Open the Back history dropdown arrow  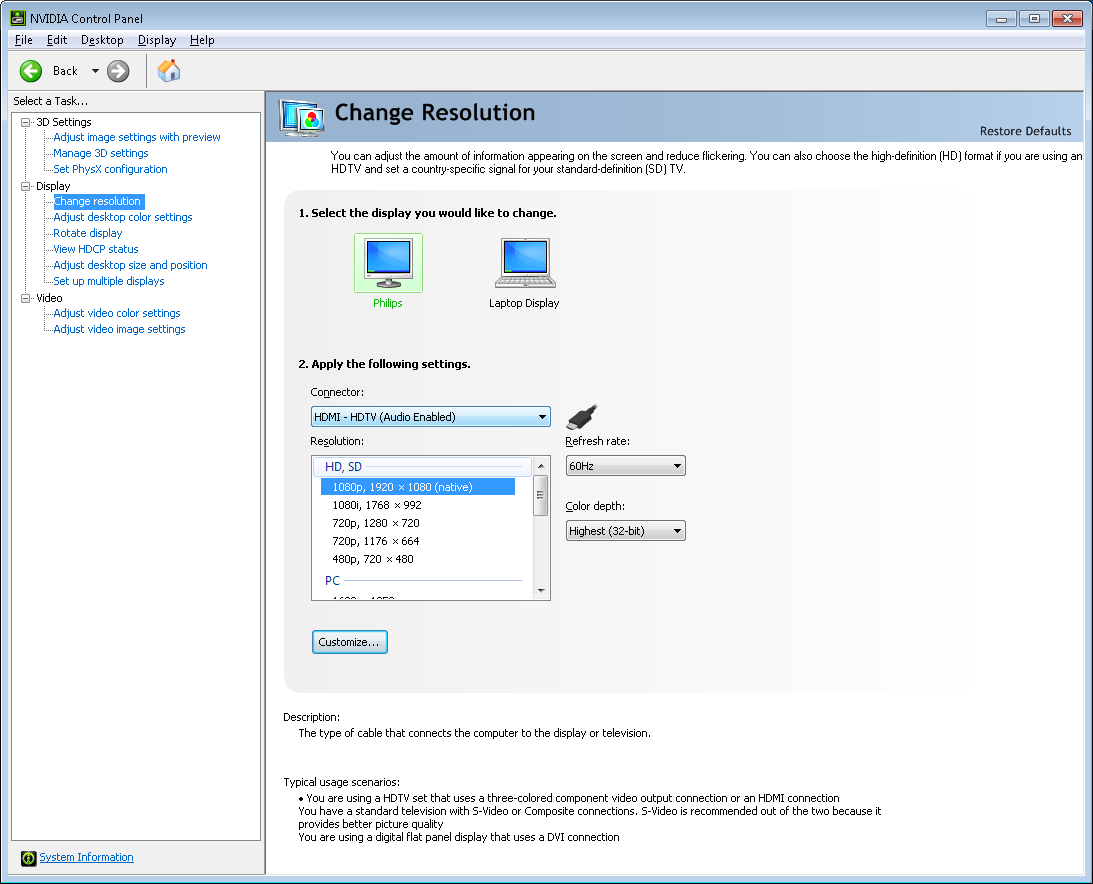(x=95, y=71)
